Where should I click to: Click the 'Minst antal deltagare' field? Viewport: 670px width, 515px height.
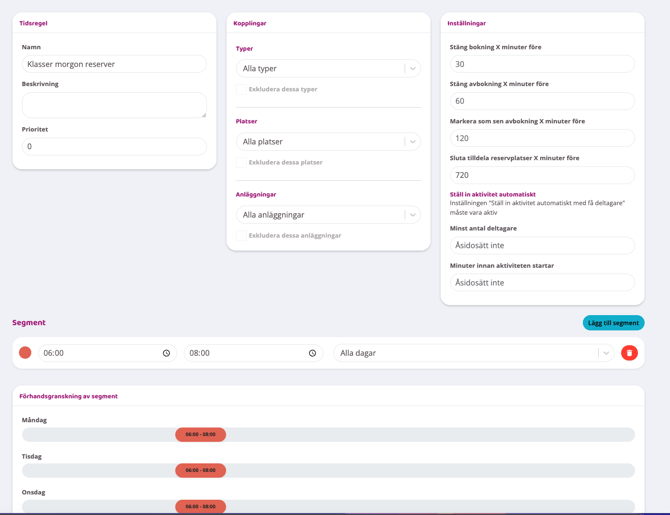point(542,245)
